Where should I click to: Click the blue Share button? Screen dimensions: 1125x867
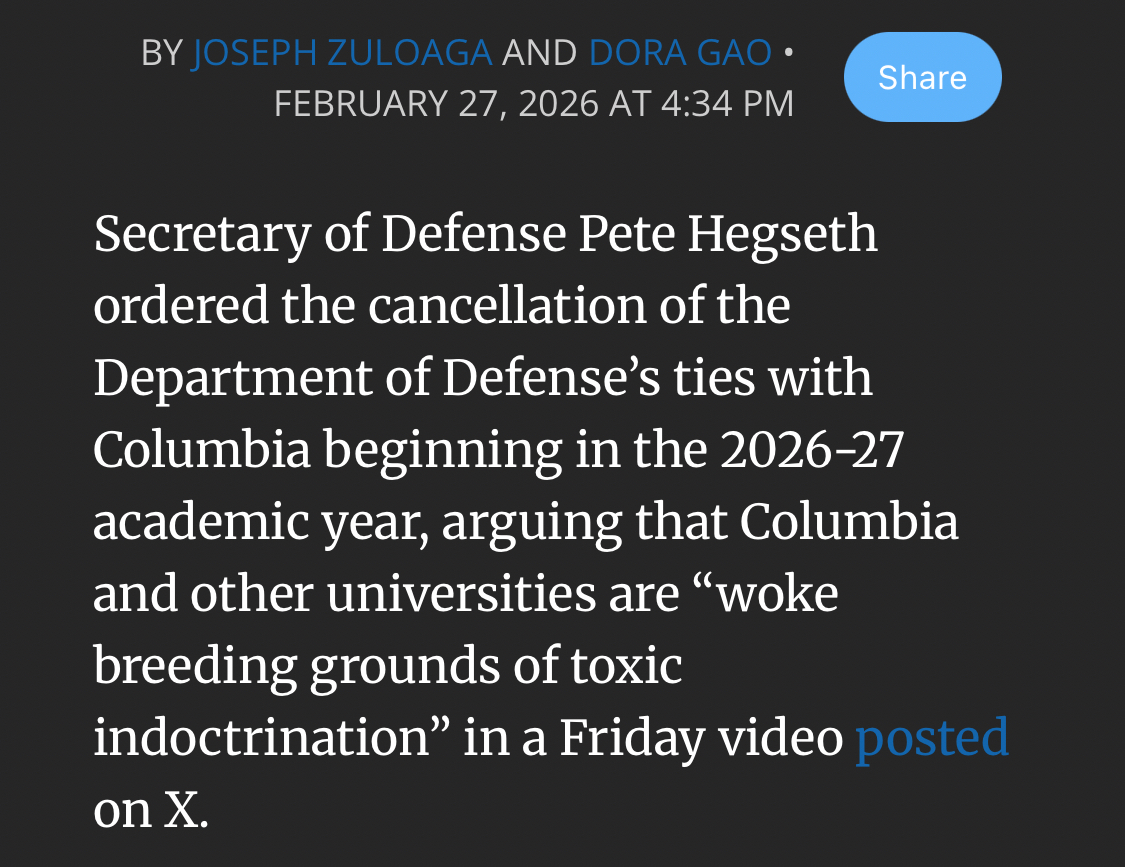922,77
